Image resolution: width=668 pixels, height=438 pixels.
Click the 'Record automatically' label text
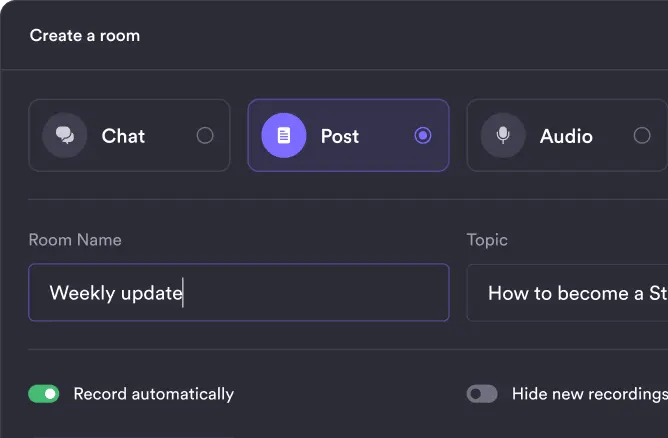(x=154, y=394)
